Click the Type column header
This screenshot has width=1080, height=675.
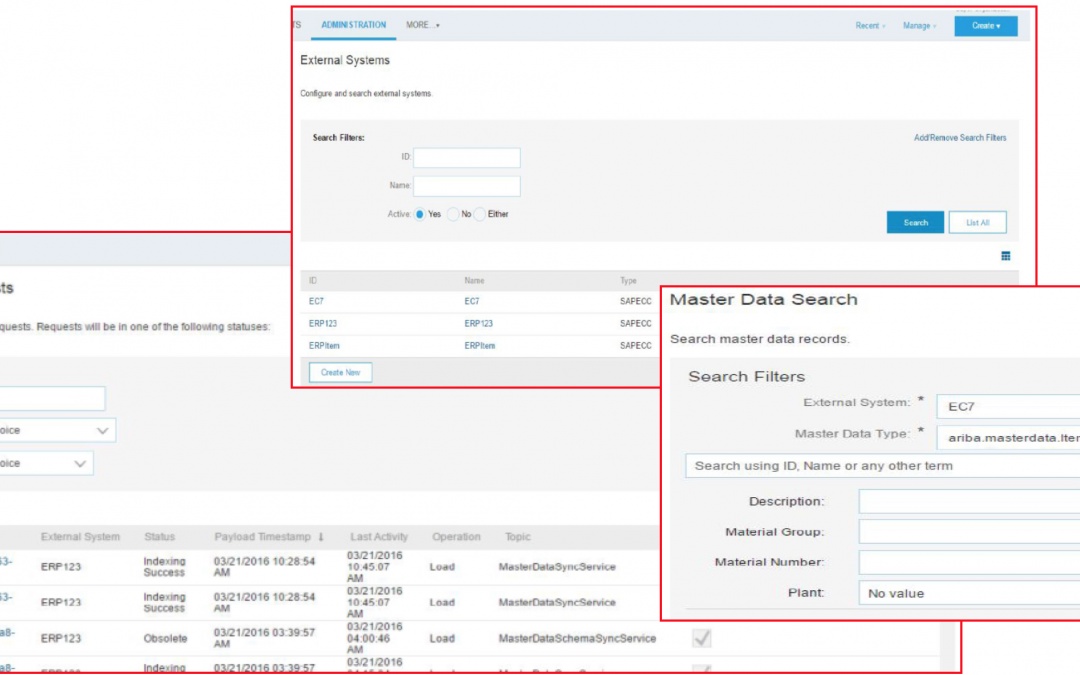pyautogui.click(x=628, y=280)
